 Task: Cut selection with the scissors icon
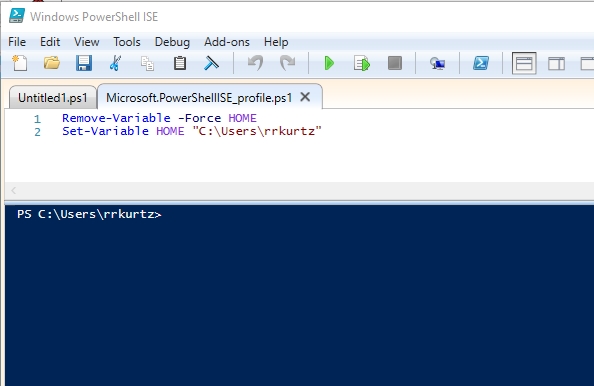click(x=116, y=63)
